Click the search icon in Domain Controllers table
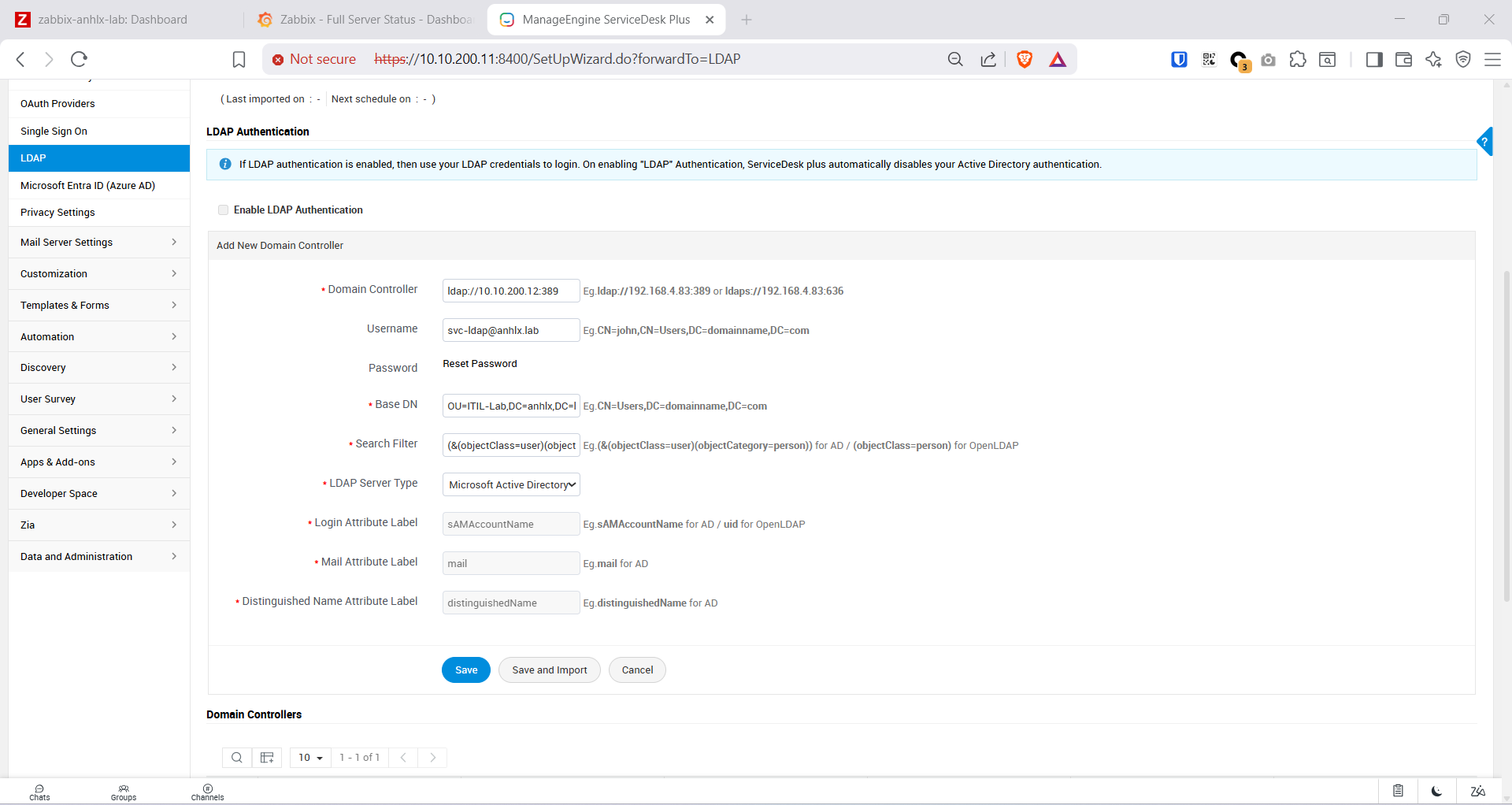The image size is (1512, 805). [x=236, y=758]
